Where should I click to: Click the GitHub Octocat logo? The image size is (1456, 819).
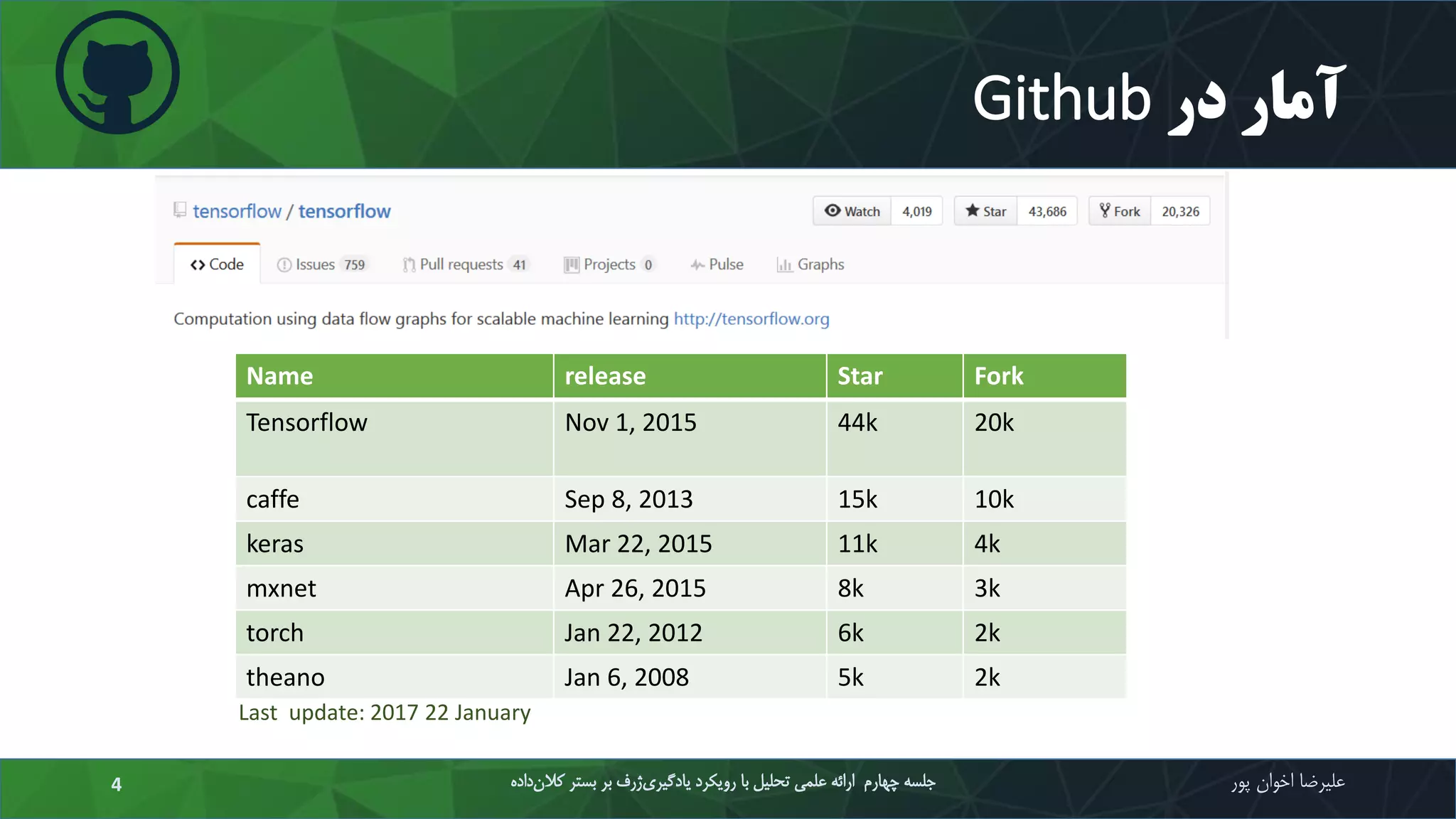117,73
